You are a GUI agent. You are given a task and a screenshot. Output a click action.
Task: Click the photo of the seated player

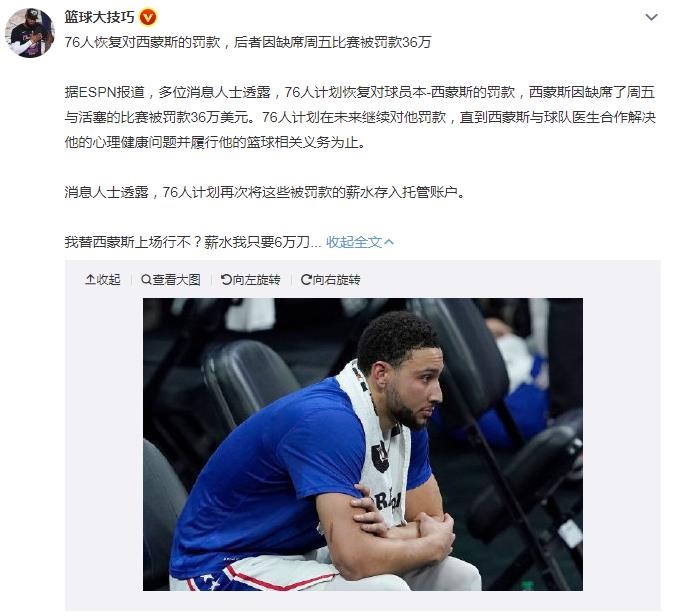(363, 444)
